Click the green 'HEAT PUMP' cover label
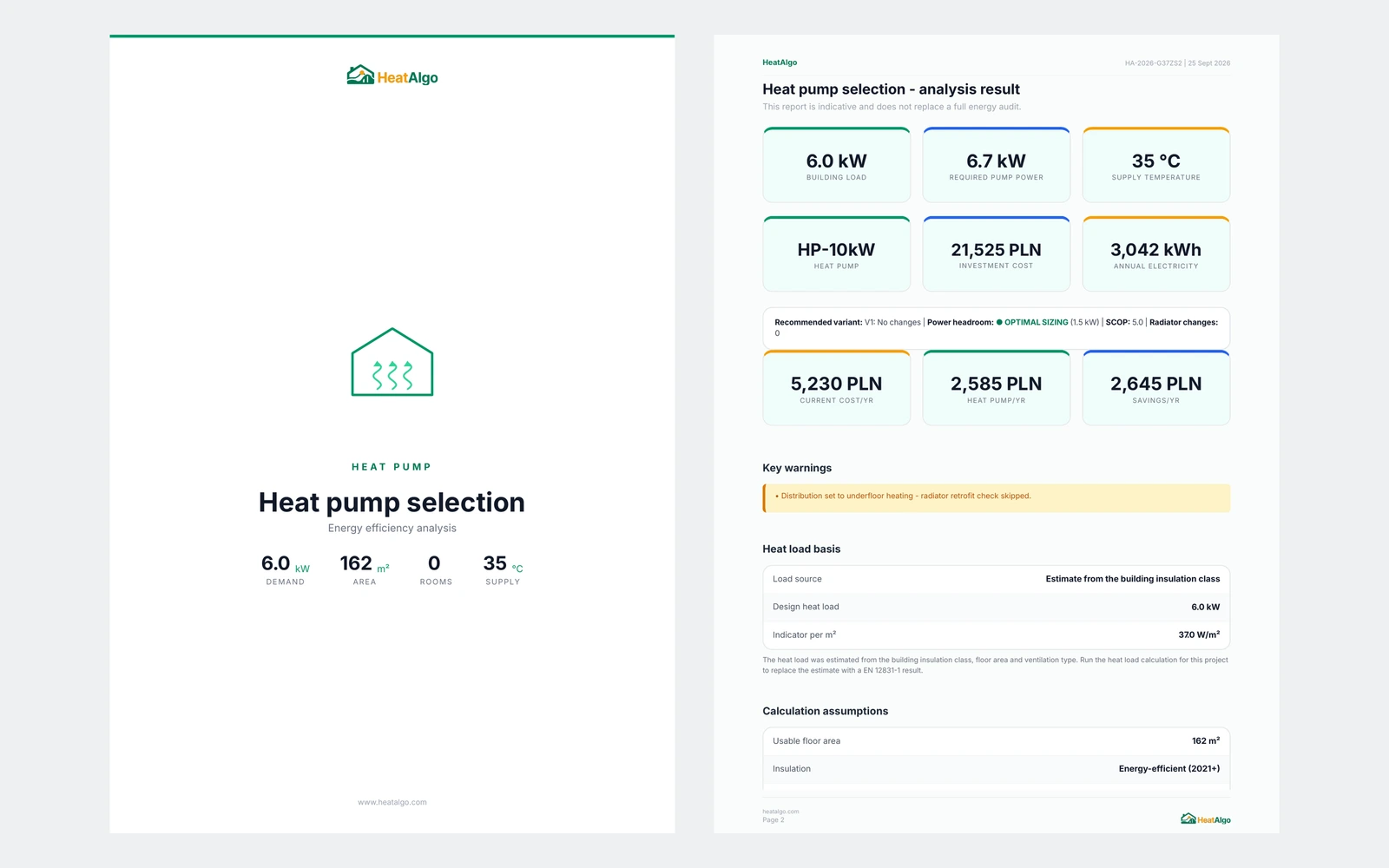This screenshot has width=1389, height=868. (x=392, y=467)
